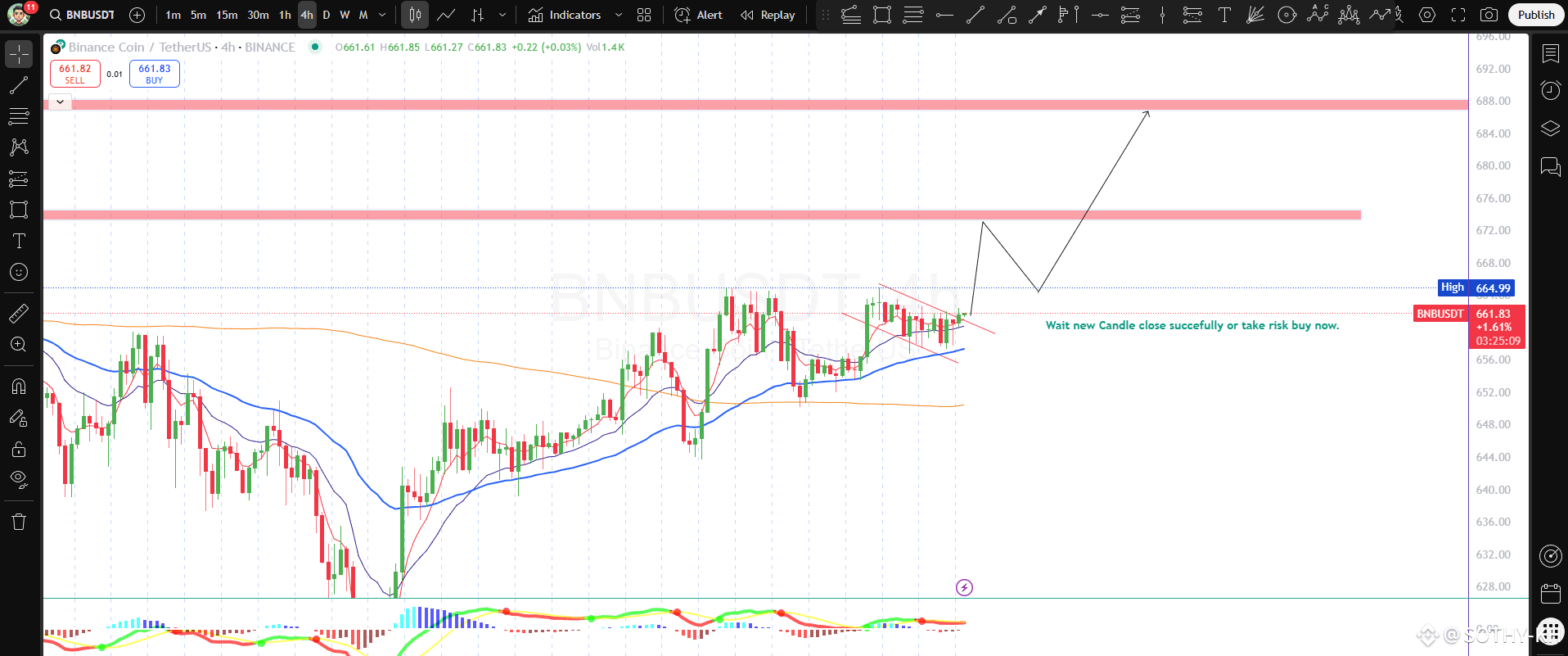Image resolution: width=1568 pixels, height=656 pixels.
Task: Pick the fan drawing tool in favorites toolbar
Action: point(1255,15)
